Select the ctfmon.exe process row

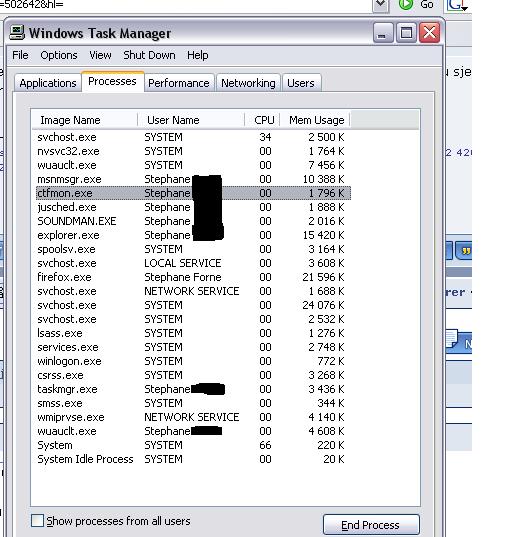pyautogui.click(x=193, y=193)
